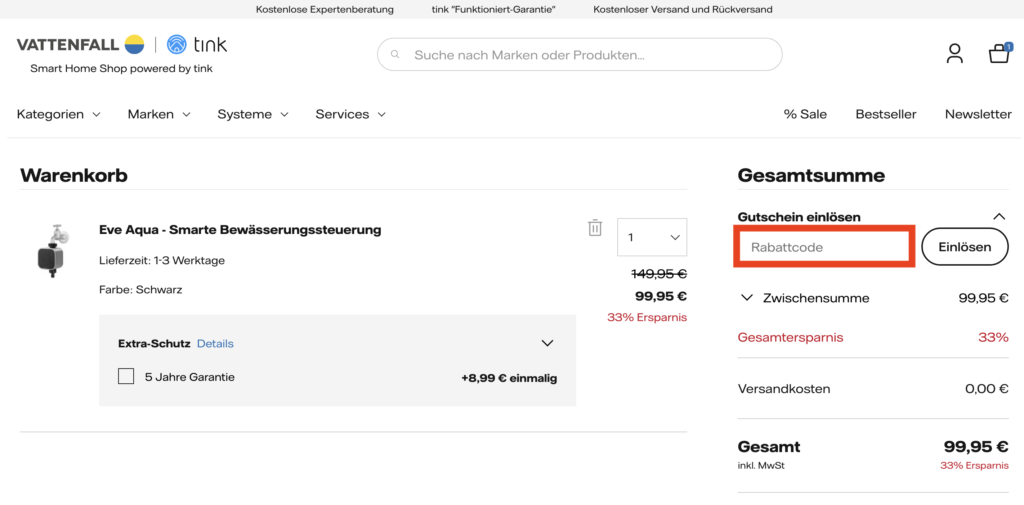Image resolution: width=1024 pixels, height=505 pixels.
Task: Open the user account icon
Action: (x=955, y=54)
